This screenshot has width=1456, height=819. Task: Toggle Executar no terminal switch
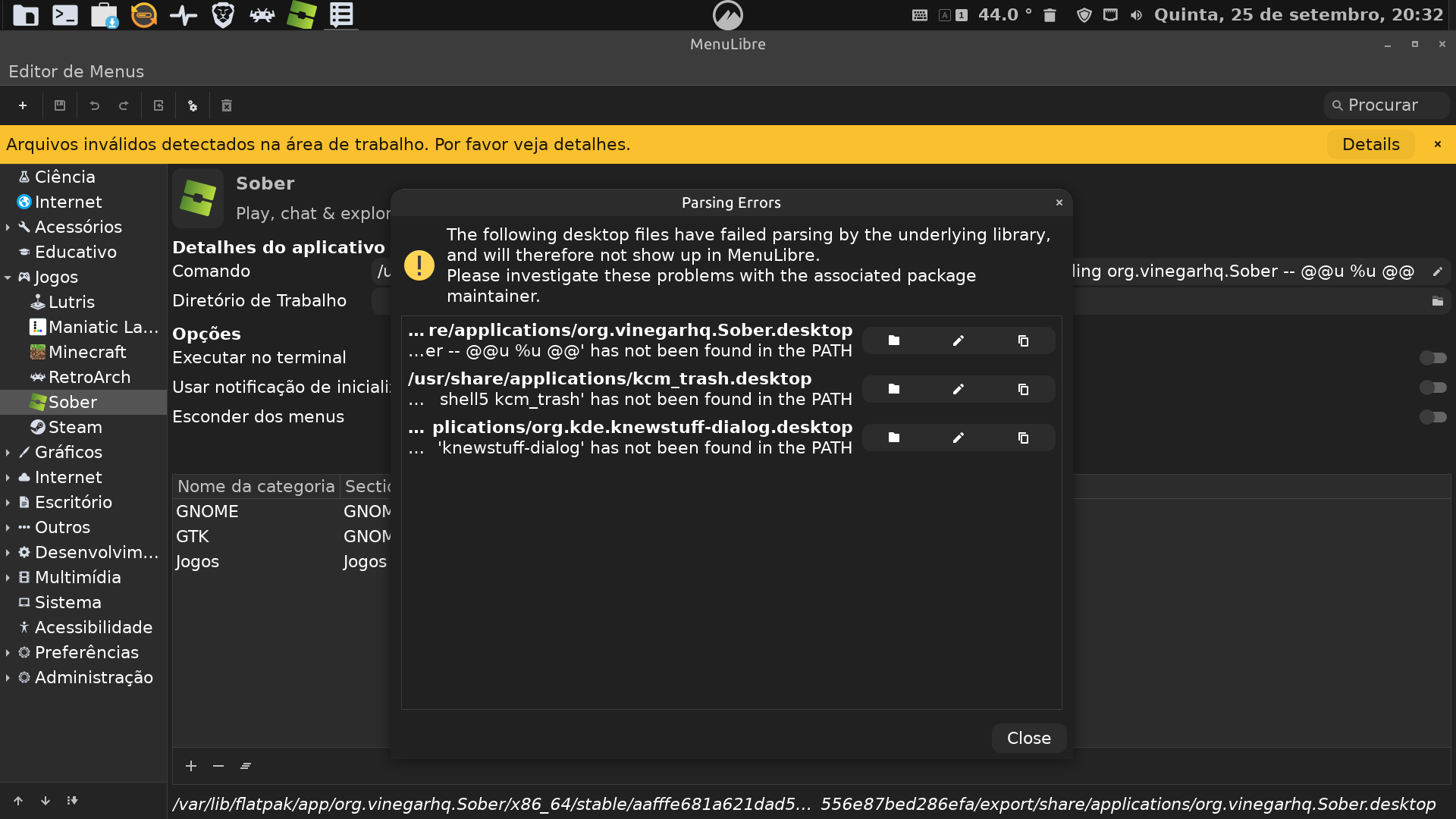coord(1432,357)
